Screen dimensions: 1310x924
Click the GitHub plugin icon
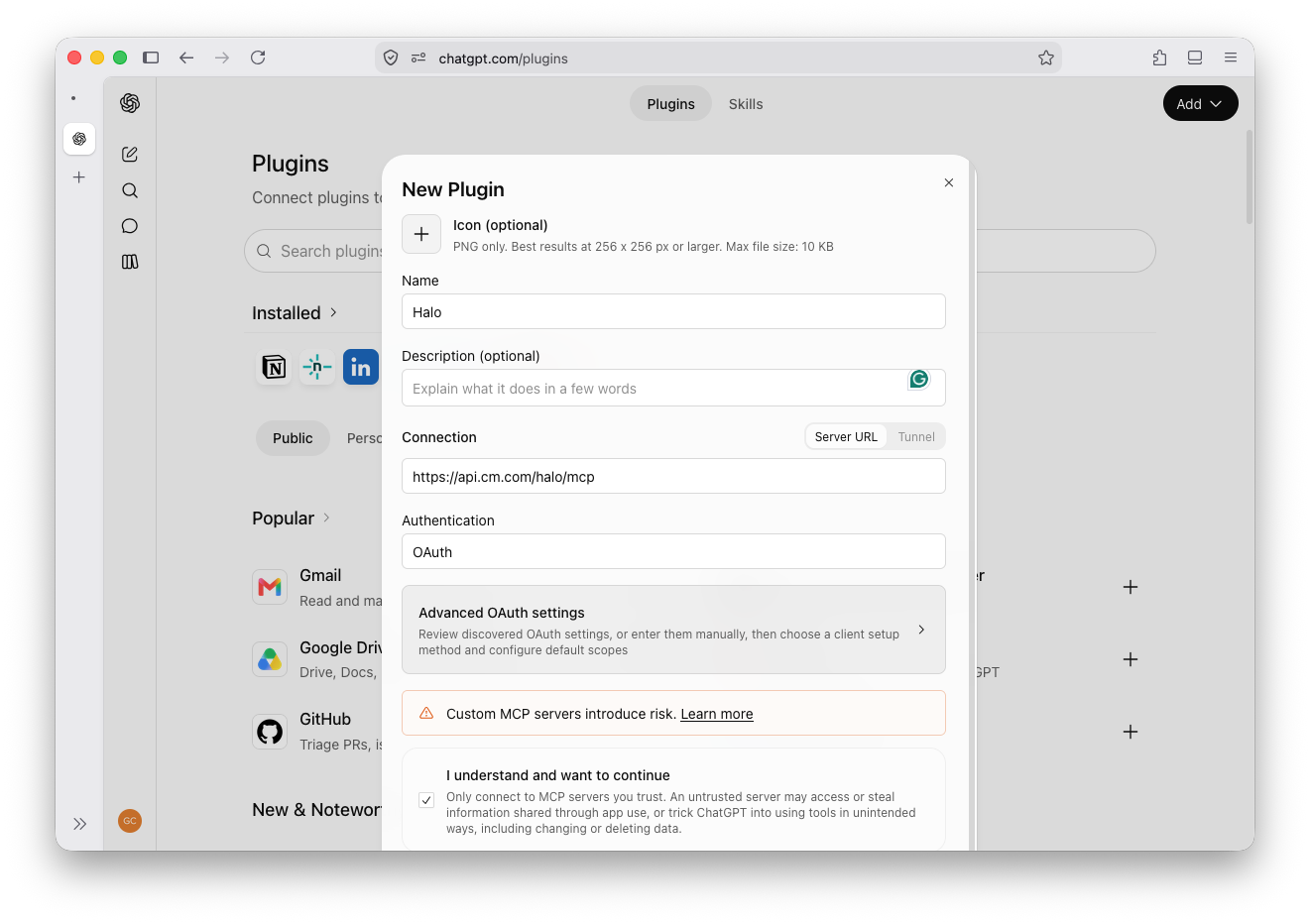click(270, 732)
